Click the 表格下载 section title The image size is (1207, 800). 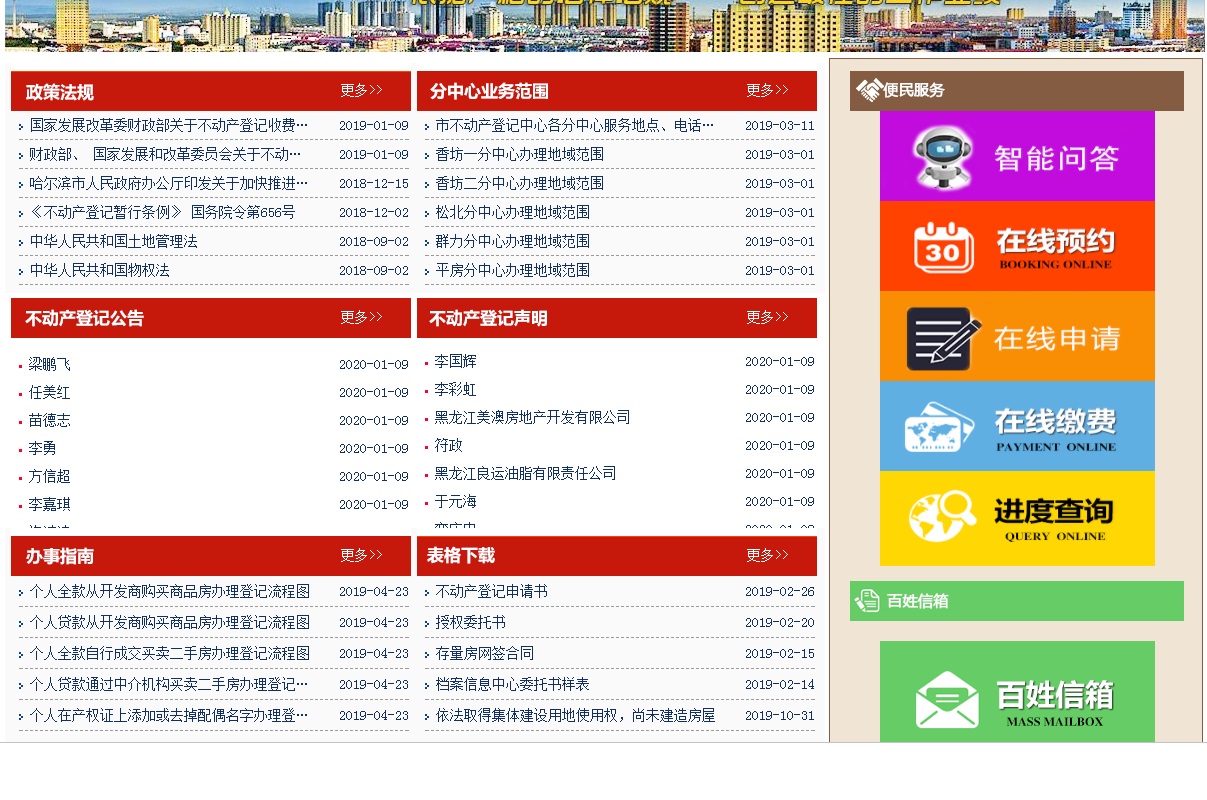(x=461, y=555)
